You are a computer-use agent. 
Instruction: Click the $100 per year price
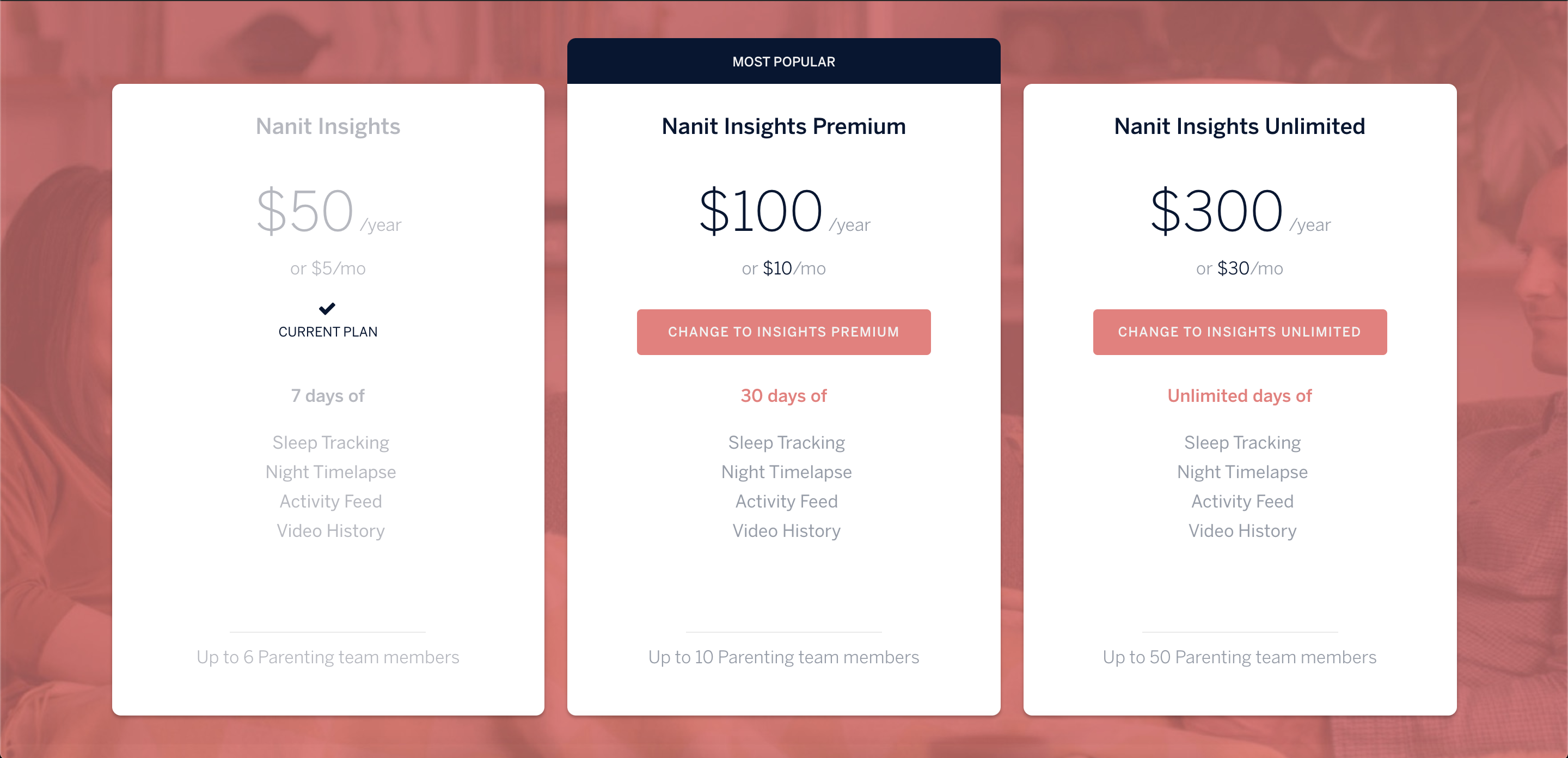(x=784, y=211)
